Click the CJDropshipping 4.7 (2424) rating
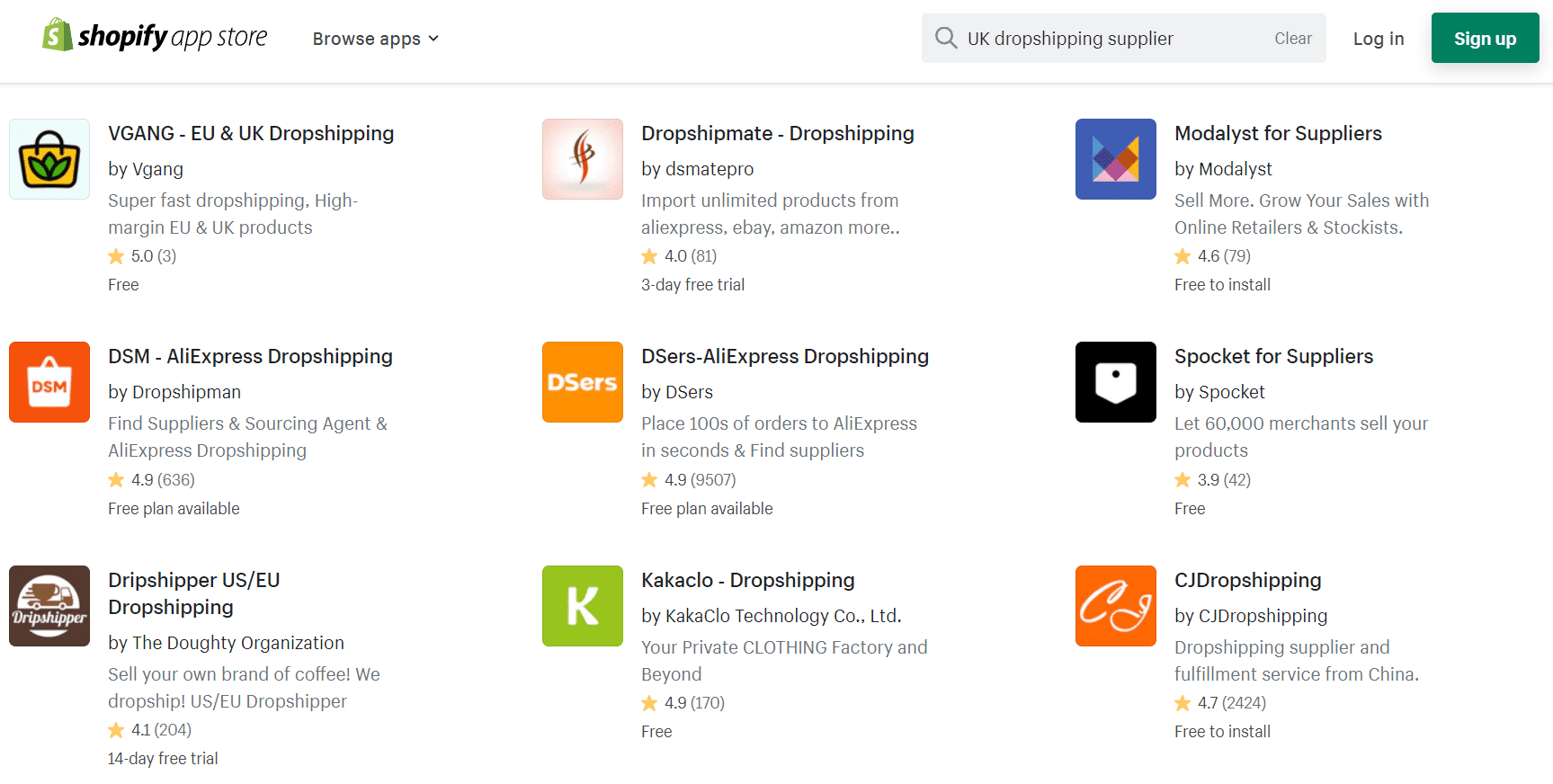Image resolution: width=1553 pixels, height=784 pixels. (1220, 703)
